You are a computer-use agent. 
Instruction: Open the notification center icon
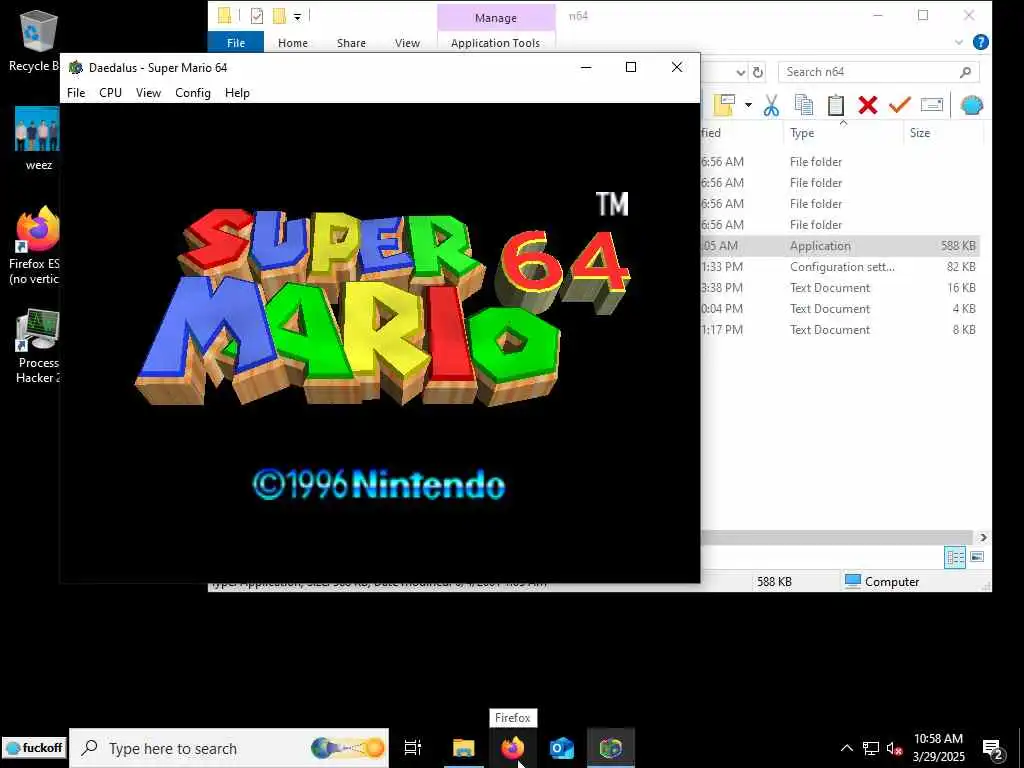(x=993, y=750)
